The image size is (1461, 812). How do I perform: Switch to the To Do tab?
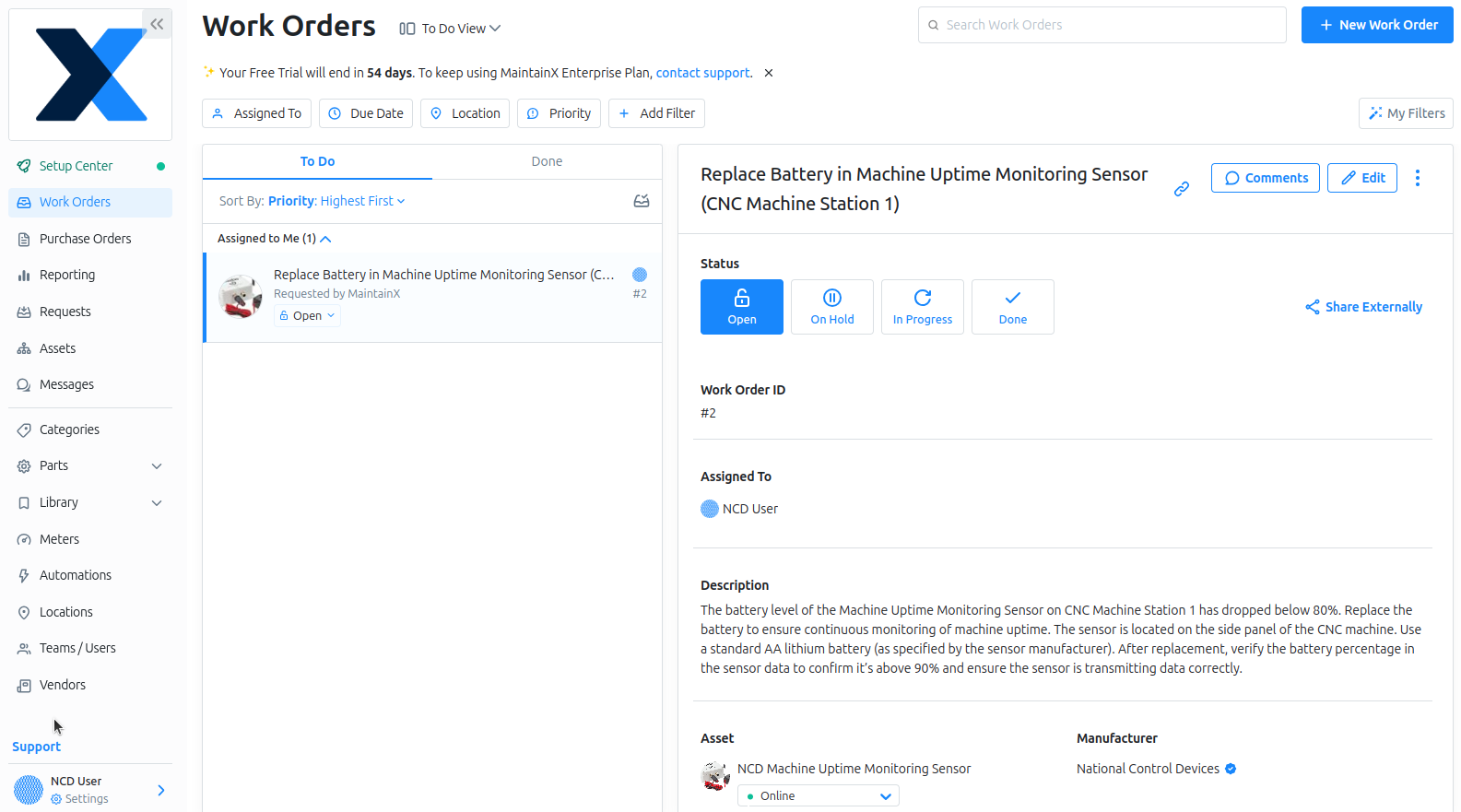(317, 161)
